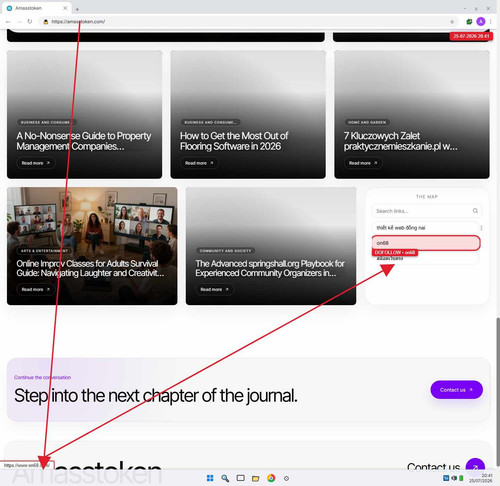Click Business and Consumer tag on Flooring card

[210, 122]
